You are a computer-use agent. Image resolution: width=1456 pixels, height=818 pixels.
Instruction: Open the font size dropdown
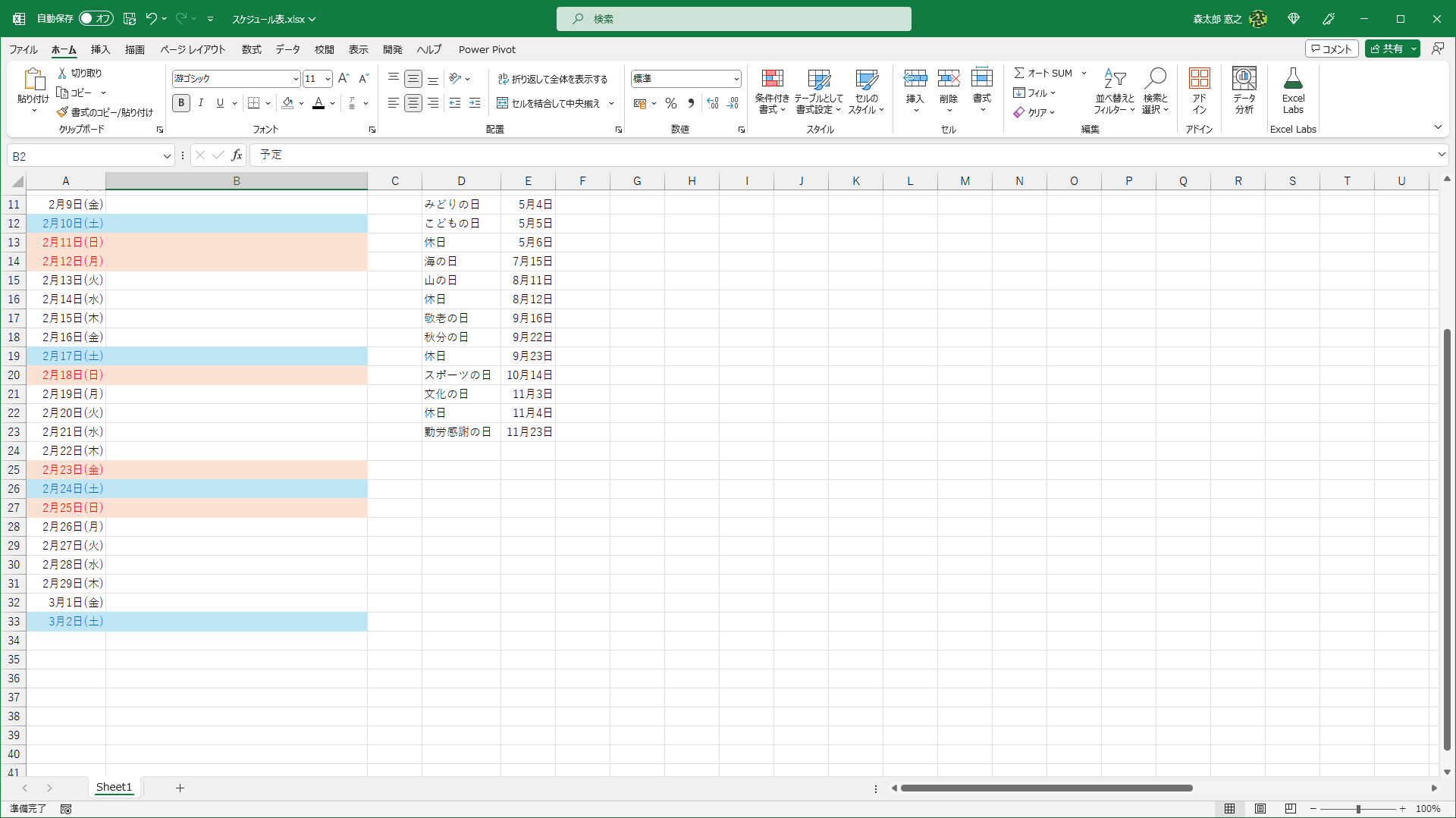[328, 79]
